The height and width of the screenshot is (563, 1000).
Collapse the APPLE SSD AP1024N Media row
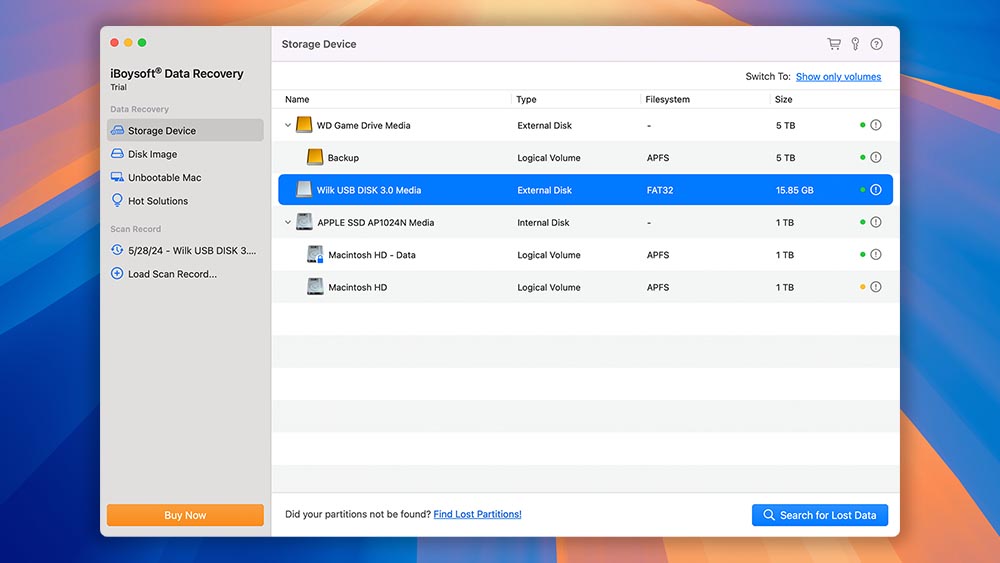288,223
